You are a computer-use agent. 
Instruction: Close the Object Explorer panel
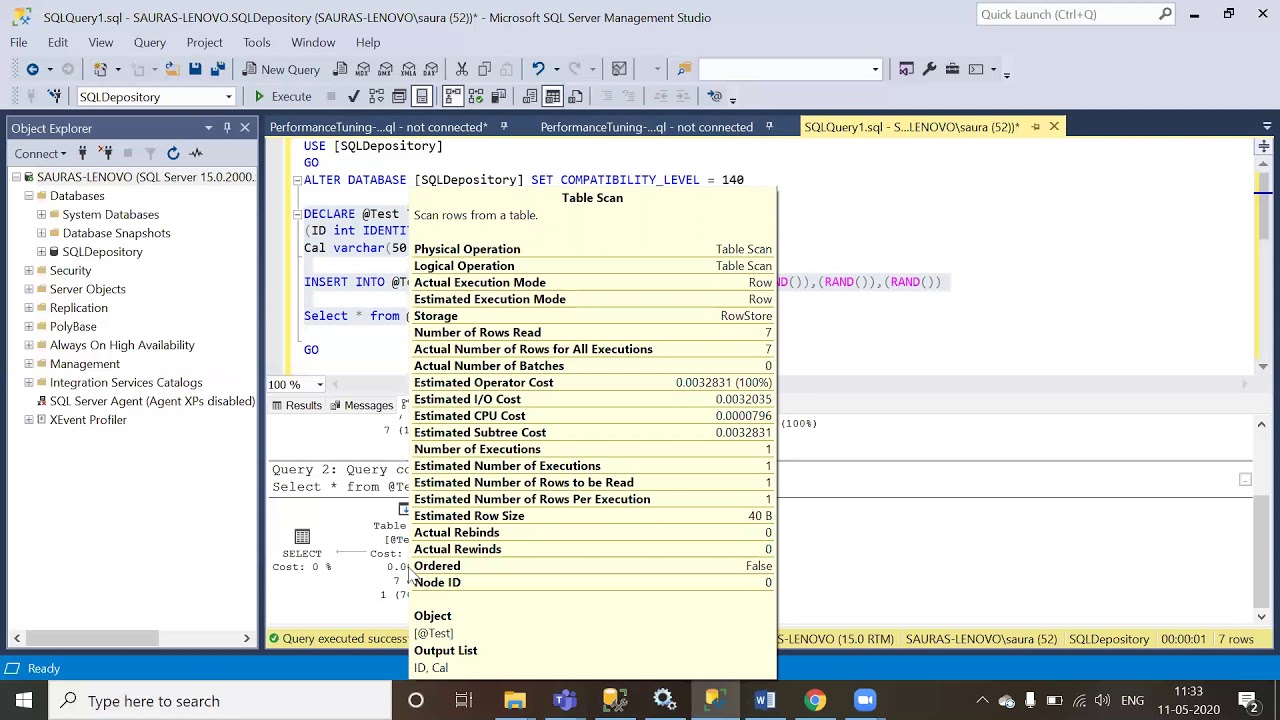245,127
